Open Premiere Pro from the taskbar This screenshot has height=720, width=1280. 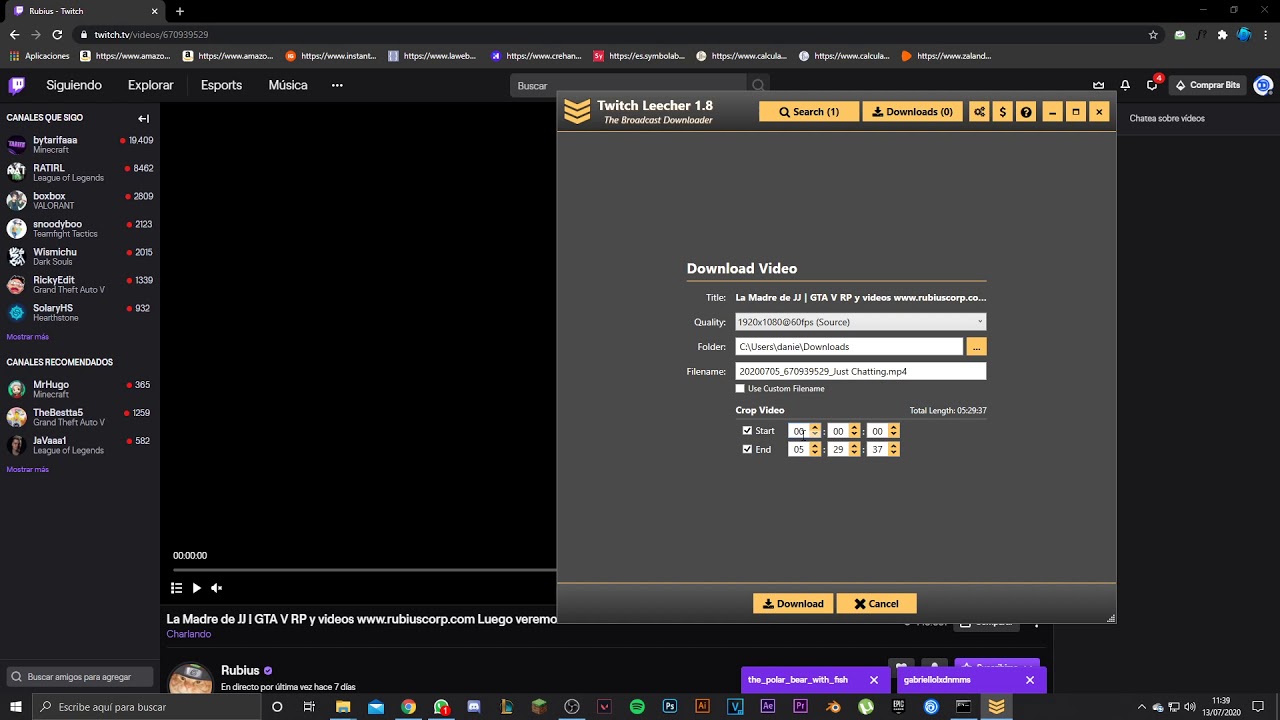pos(800,706)
